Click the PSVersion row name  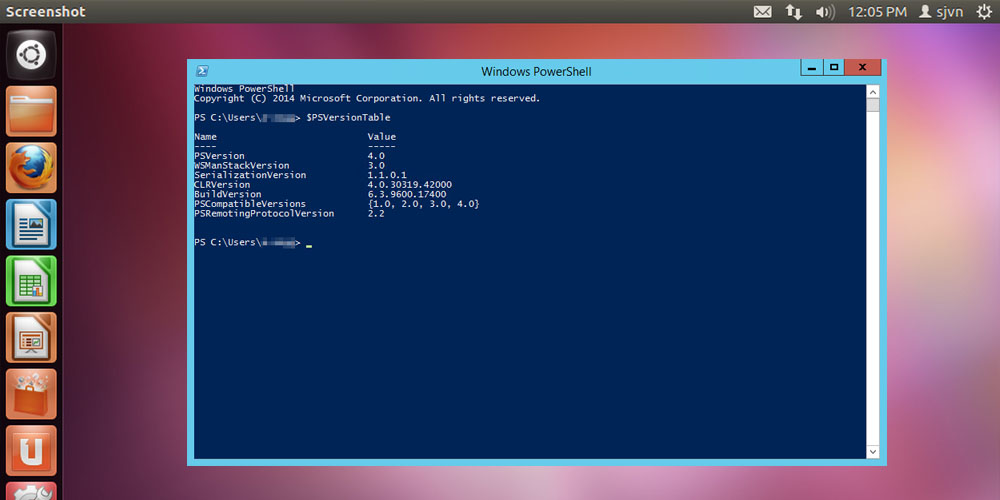pyautogui.click(x=219, y=156)
